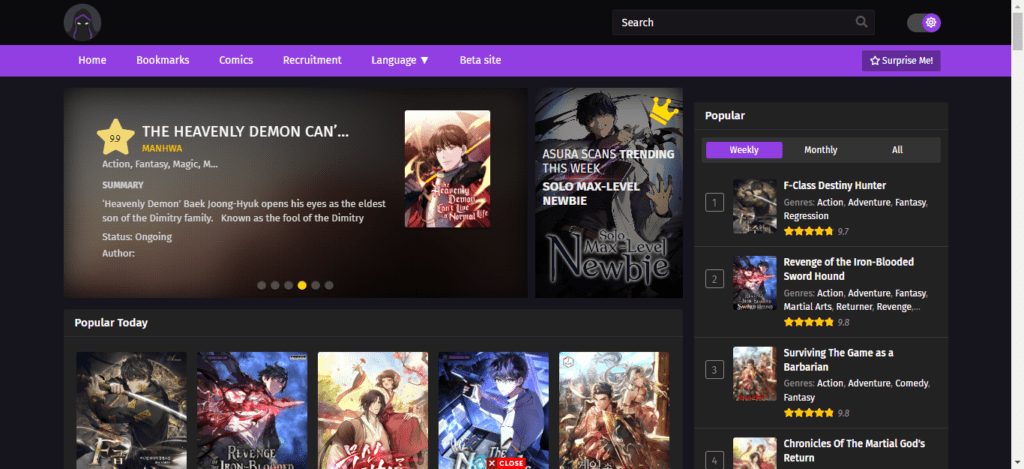Open Revenge of Iron-Blooded cover in Popular Today
1024x469 pixels.
(252, 410)
